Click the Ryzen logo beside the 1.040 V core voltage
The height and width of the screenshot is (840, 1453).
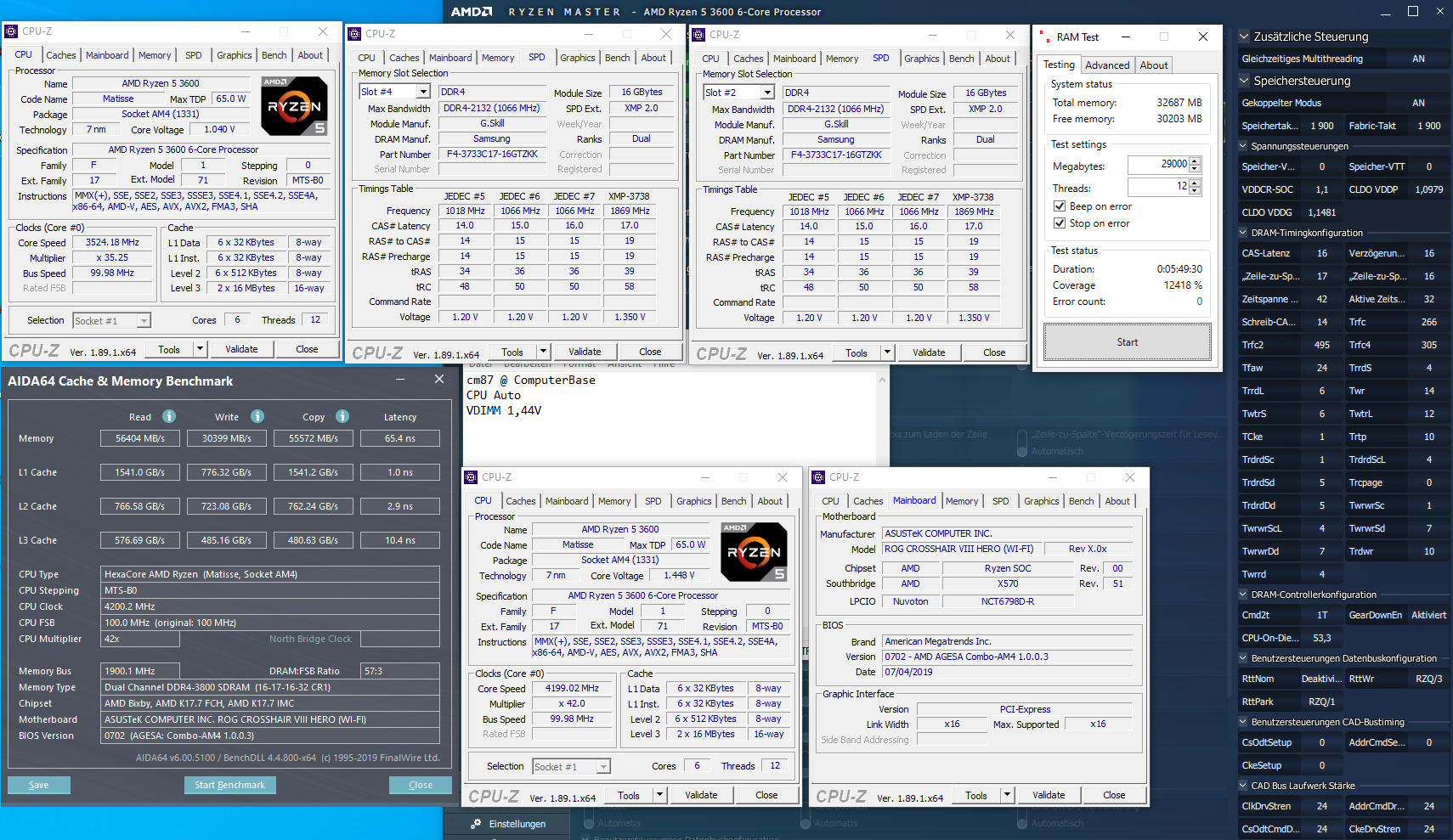click(x=294, y=106)
